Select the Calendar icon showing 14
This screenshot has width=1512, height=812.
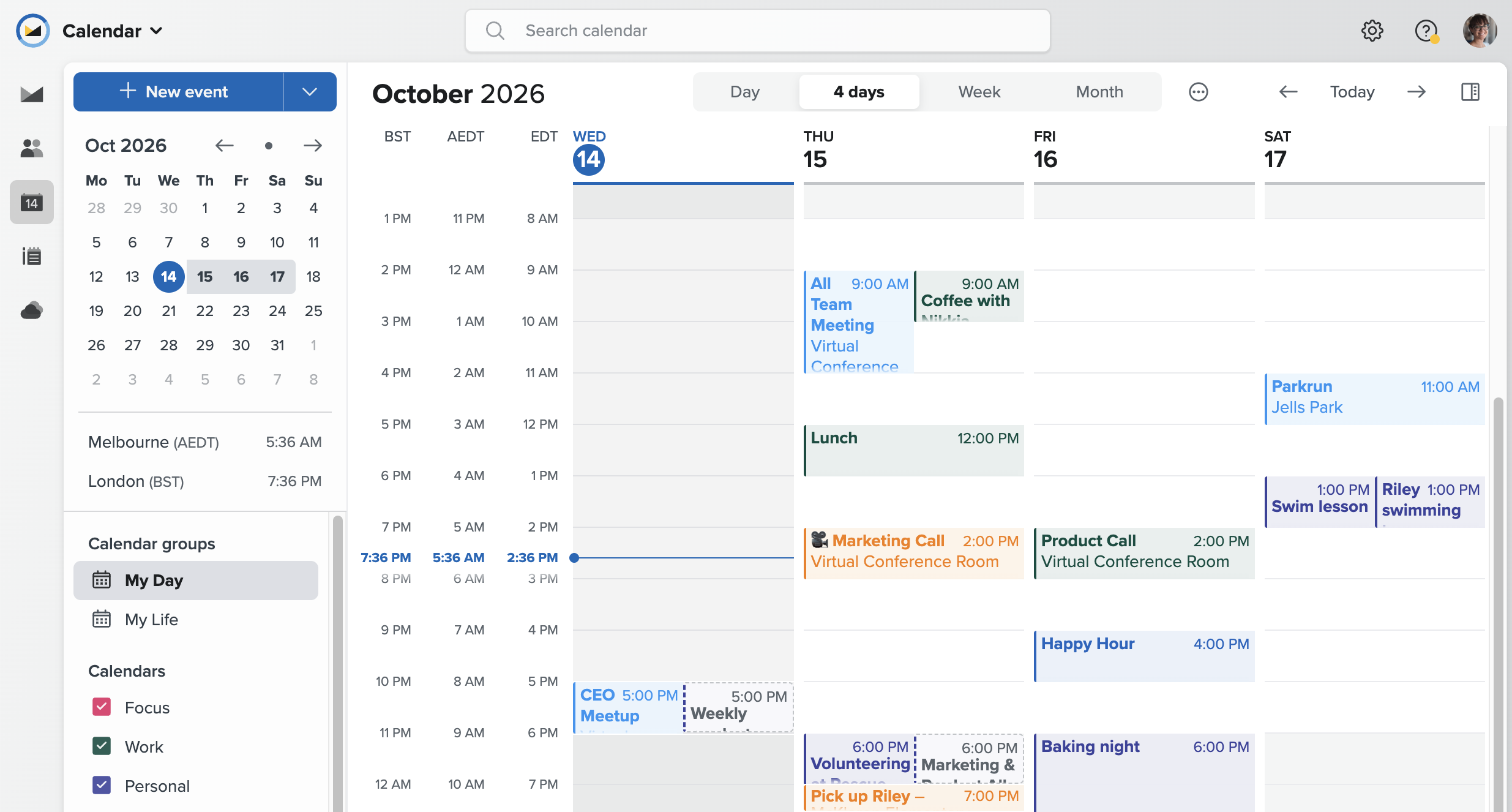(32, 202)
